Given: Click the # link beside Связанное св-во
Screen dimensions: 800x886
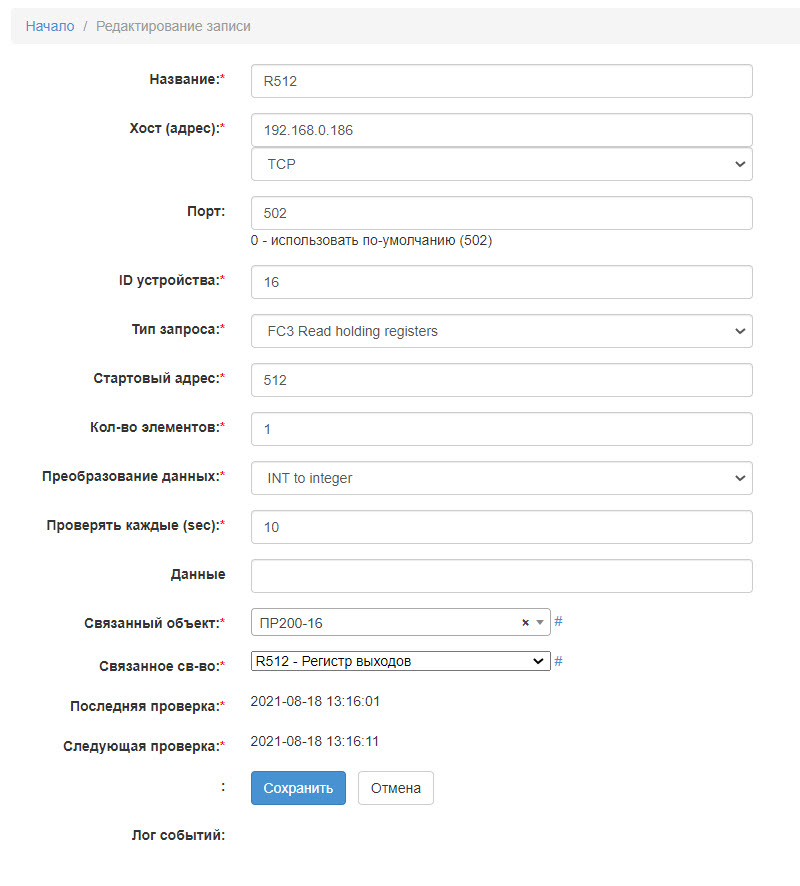Looking at the screenshot, I should 558,661.
